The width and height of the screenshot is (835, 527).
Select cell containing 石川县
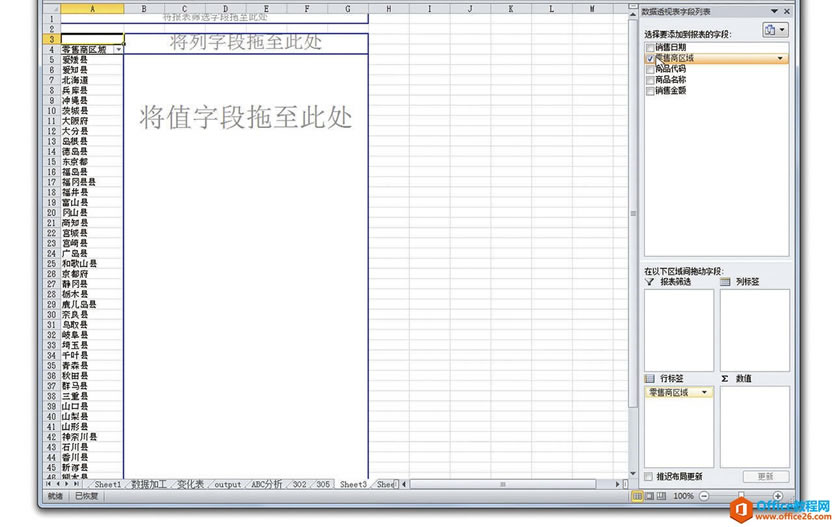92,447
